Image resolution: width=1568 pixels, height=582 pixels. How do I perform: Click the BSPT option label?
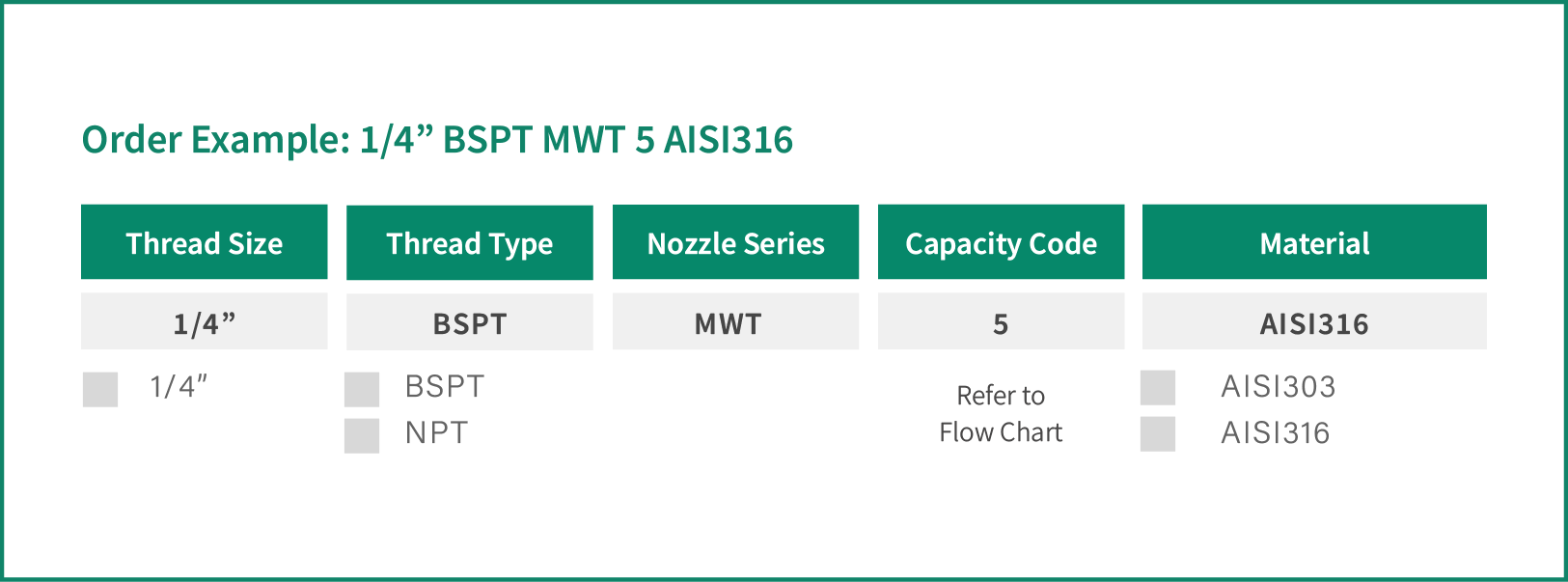[445, 387]
